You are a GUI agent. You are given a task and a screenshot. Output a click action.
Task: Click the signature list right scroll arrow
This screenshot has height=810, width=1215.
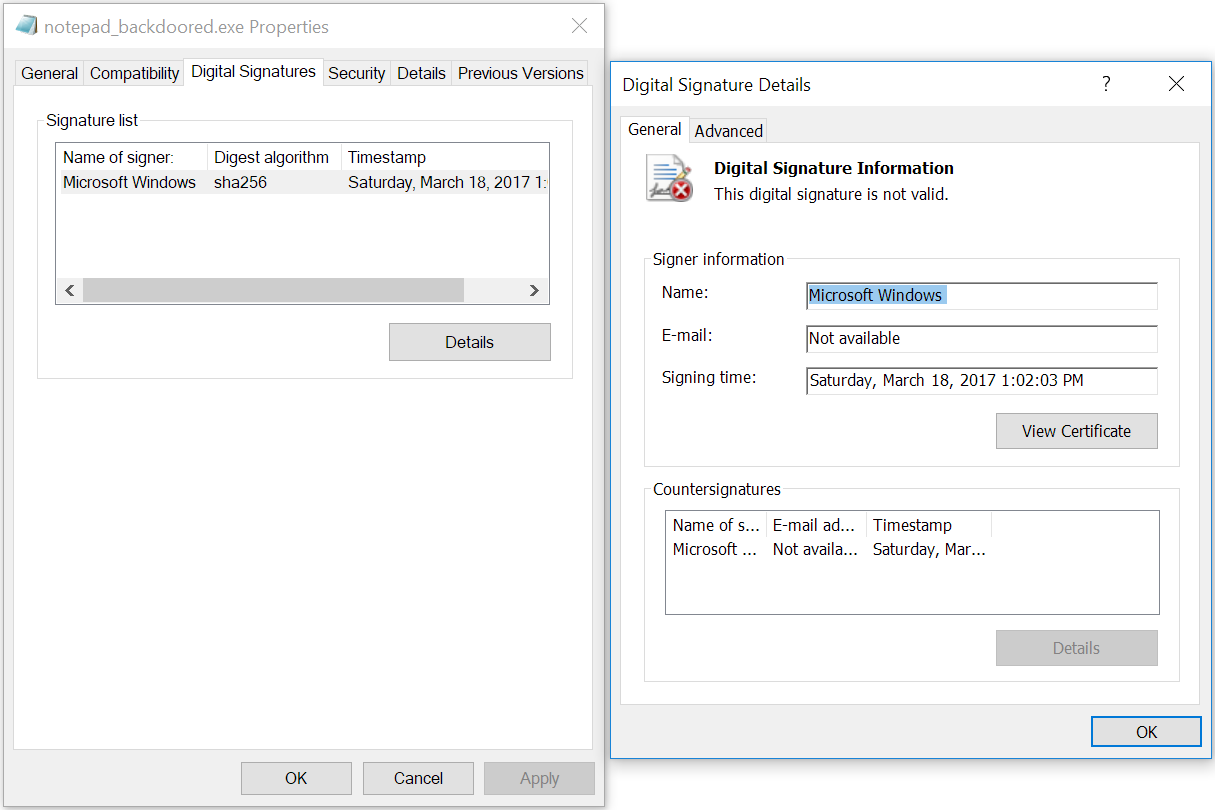[535, 291]
